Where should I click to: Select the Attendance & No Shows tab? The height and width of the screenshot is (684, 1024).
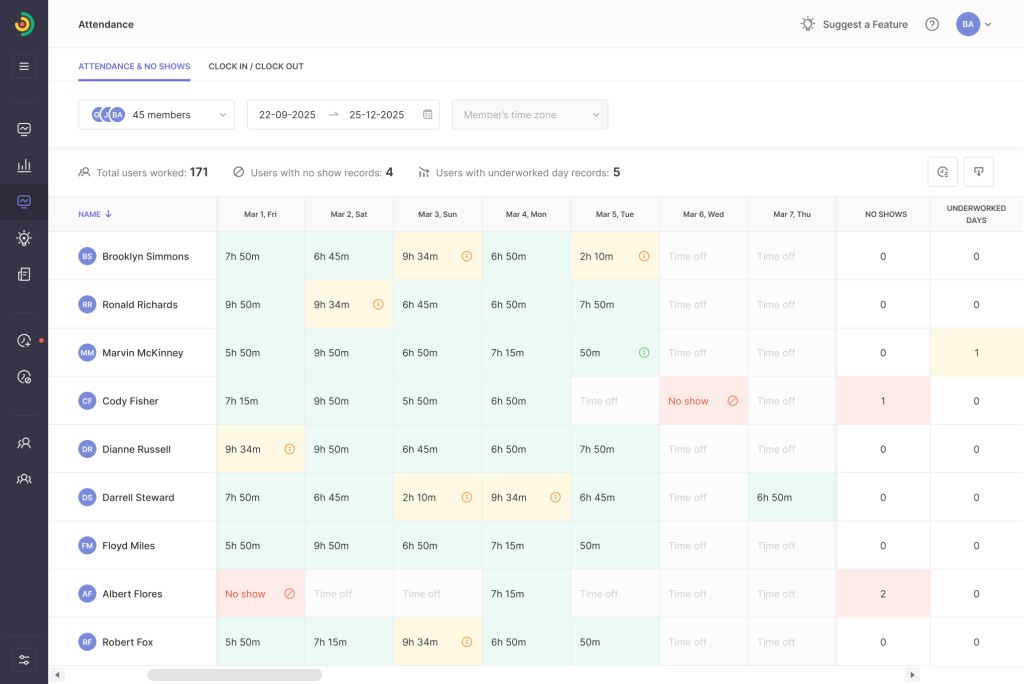[134, 67]
